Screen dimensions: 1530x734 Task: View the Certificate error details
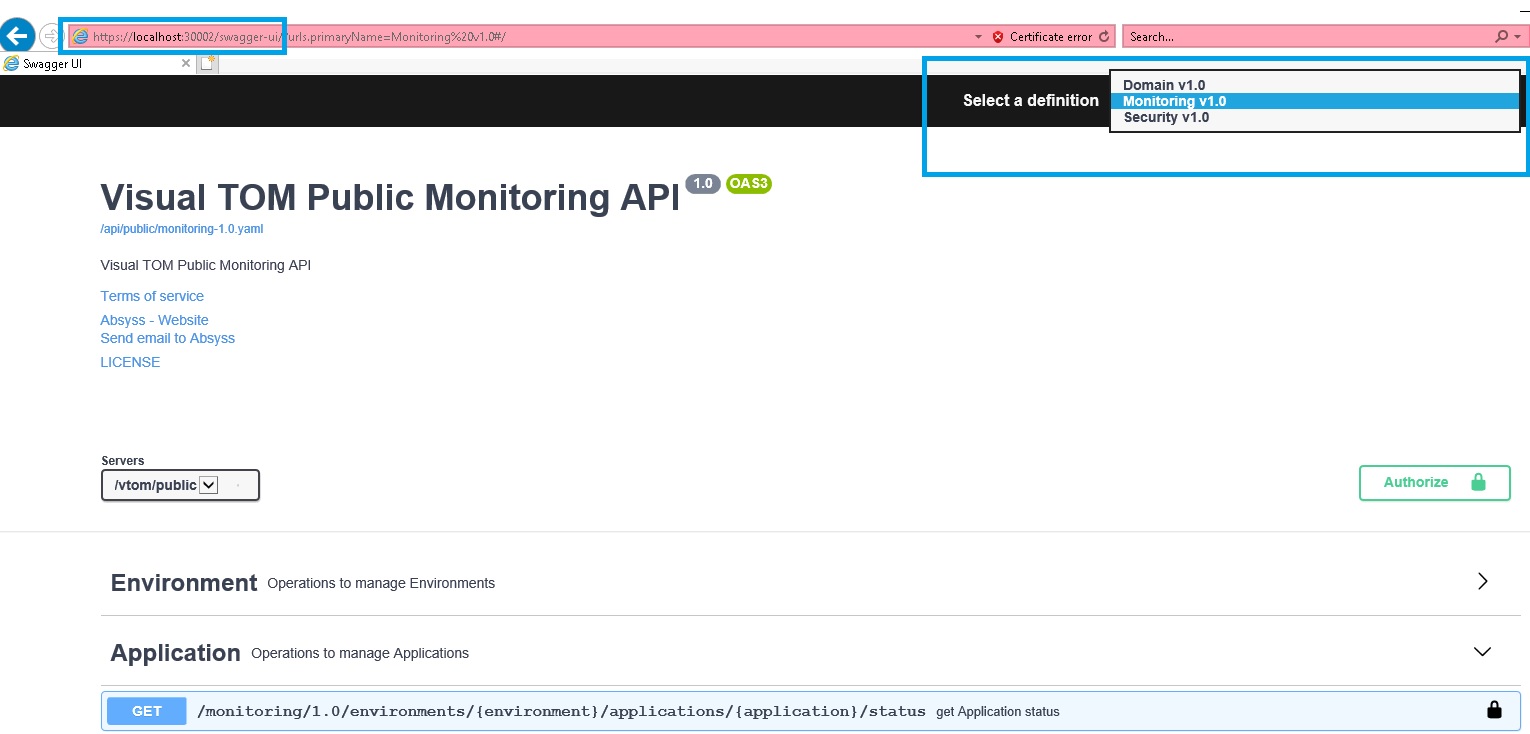coord(1050,37)
